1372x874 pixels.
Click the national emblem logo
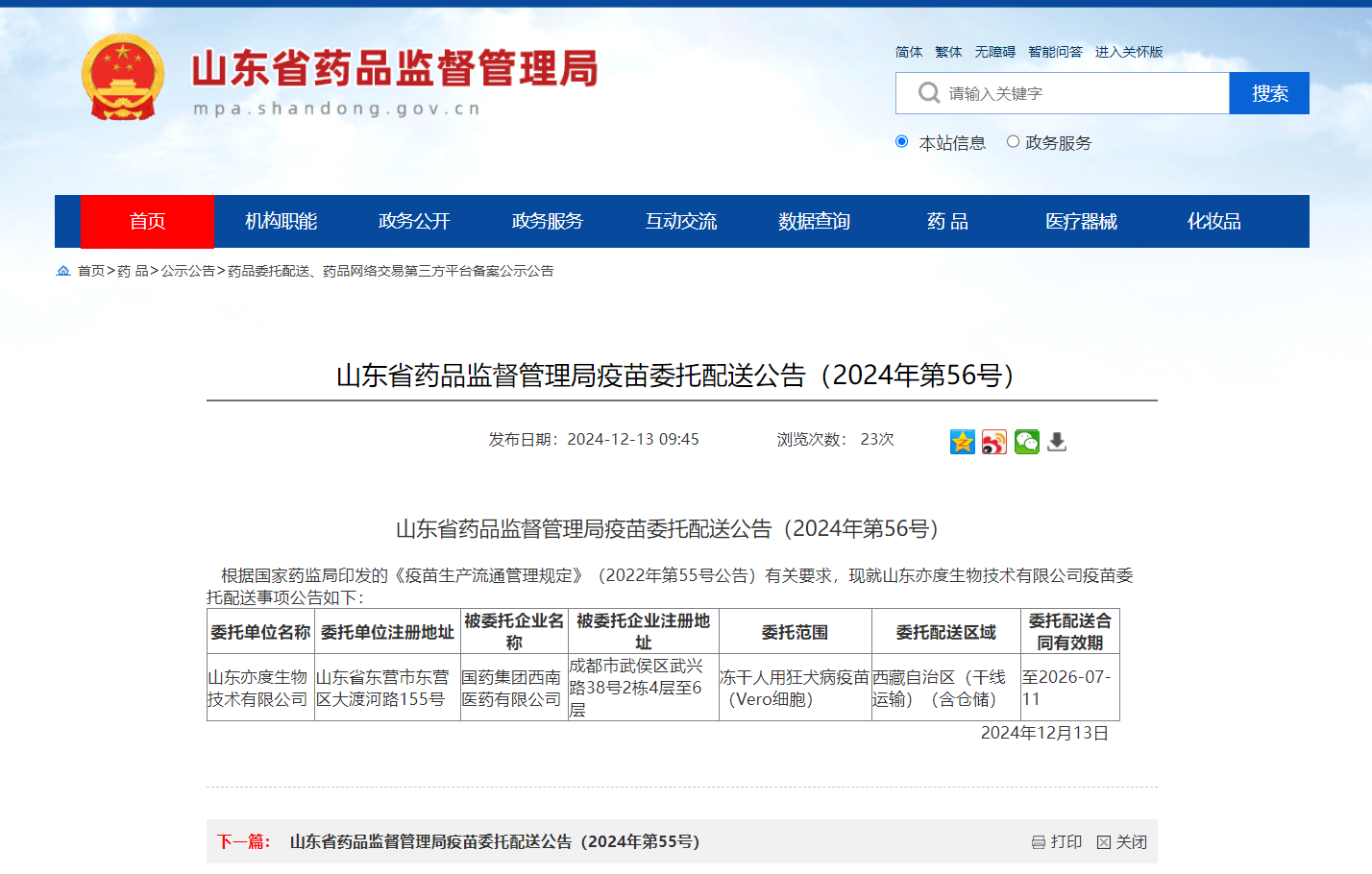click(x=123, y=77)
